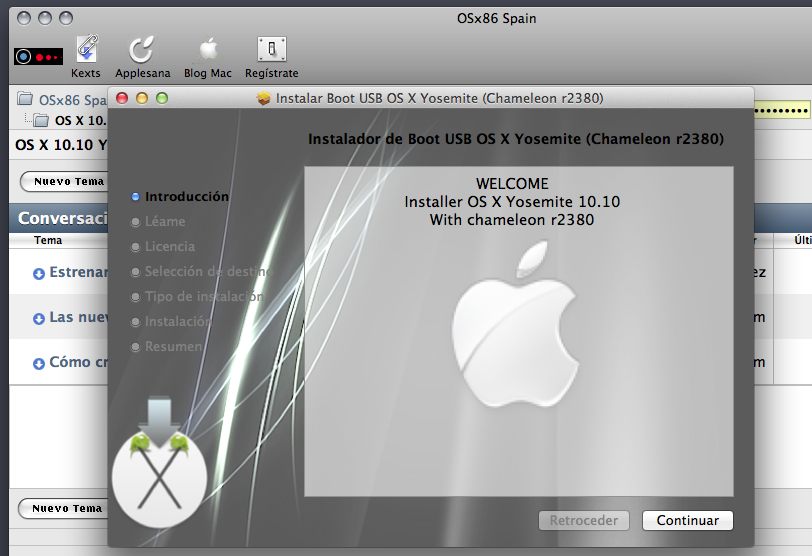The height and width of the screenshot is (556, 812).
Task: Select the Tipo de instalación step
Action: 204,296
